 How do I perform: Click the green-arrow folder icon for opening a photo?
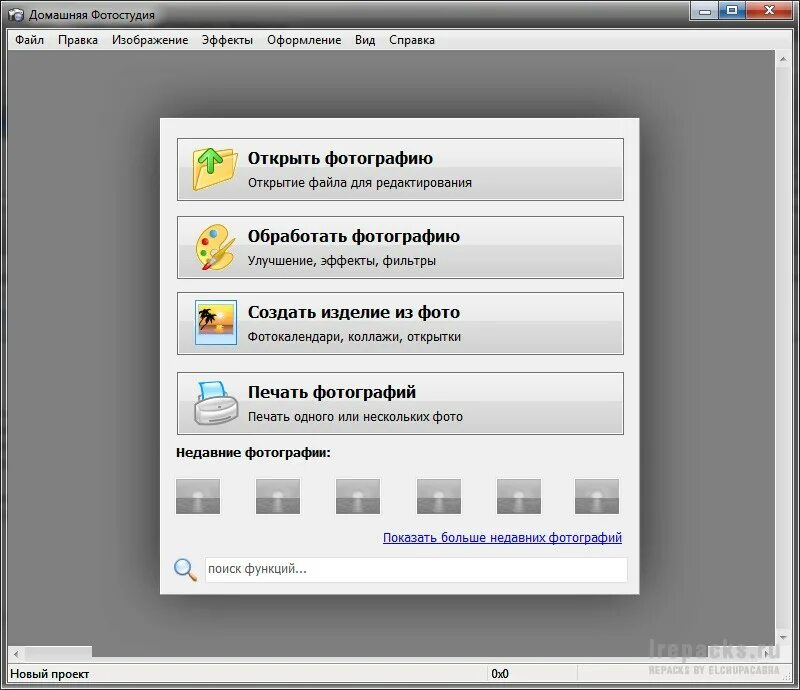click(215, 169)
